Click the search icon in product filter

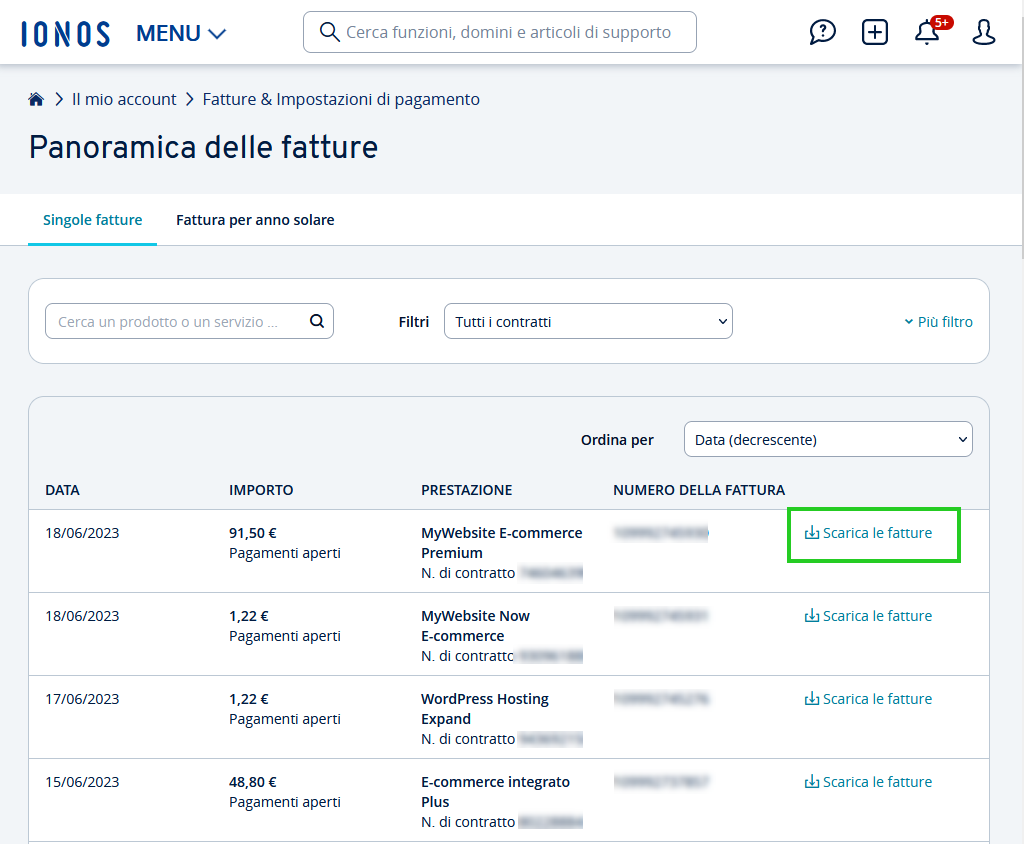point(317,321)
